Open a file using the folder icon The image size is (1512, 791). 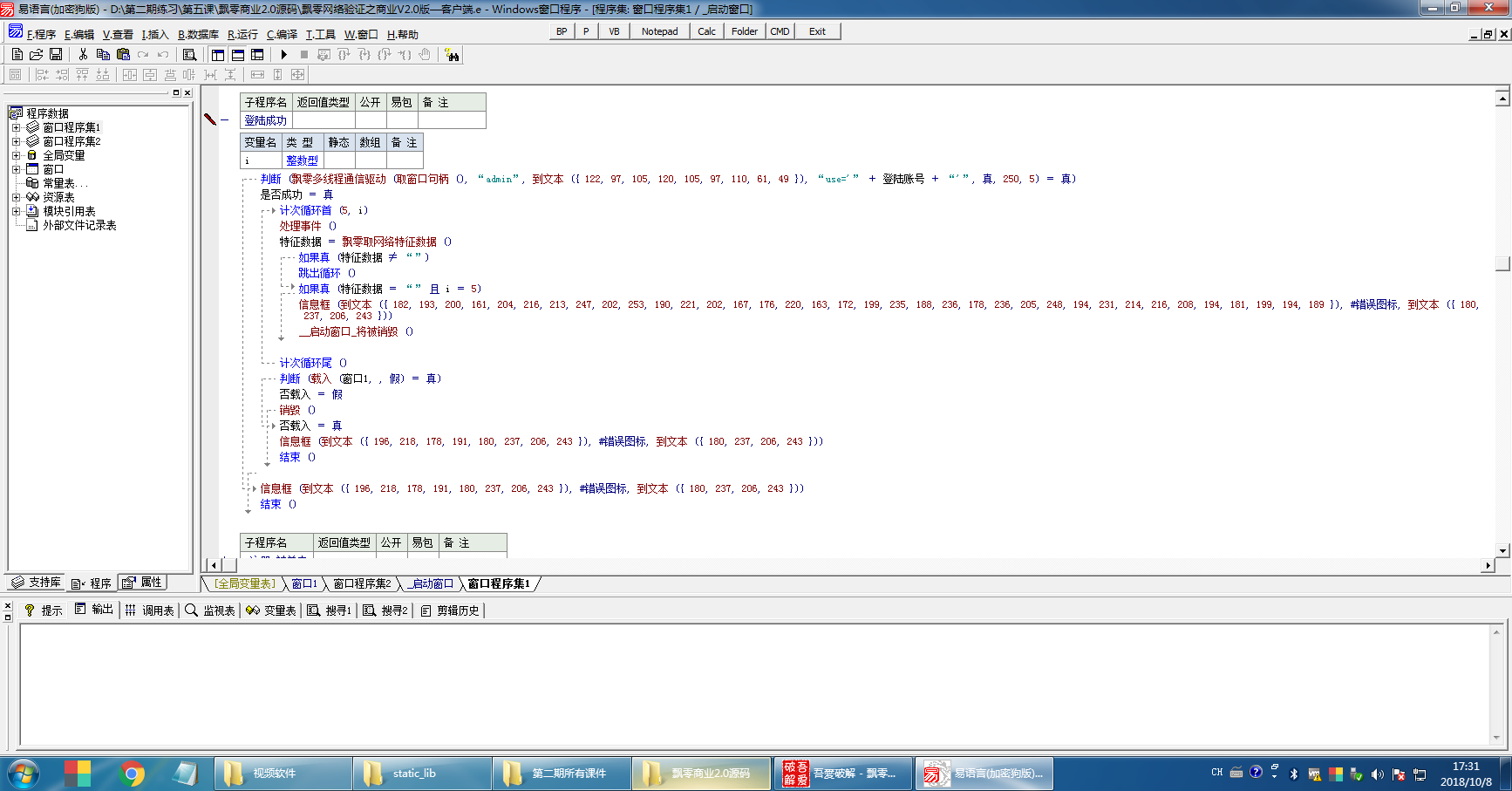pos(36,54)
